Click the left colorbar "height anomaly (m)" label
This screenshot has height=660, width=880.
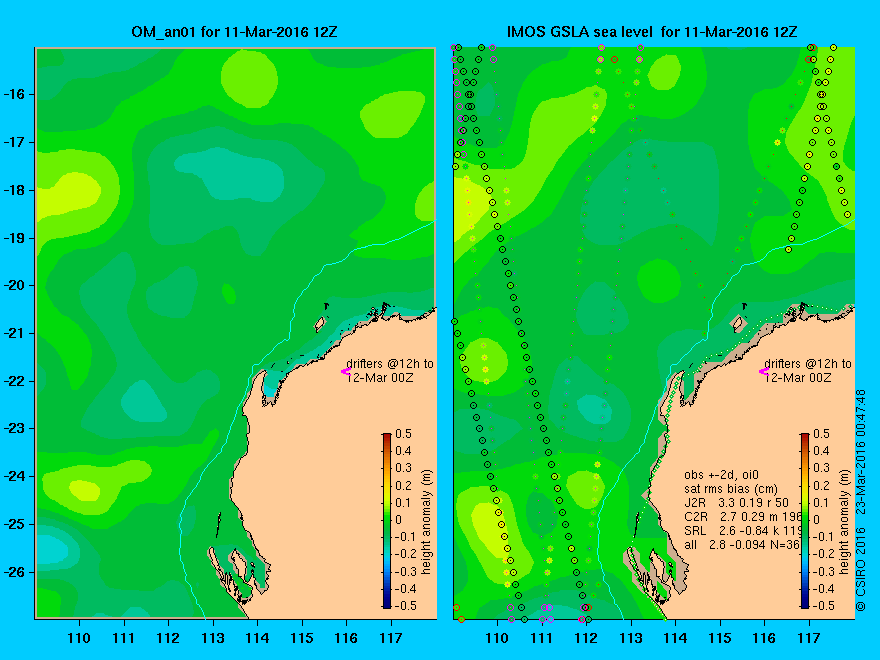(x=426, y=522)
